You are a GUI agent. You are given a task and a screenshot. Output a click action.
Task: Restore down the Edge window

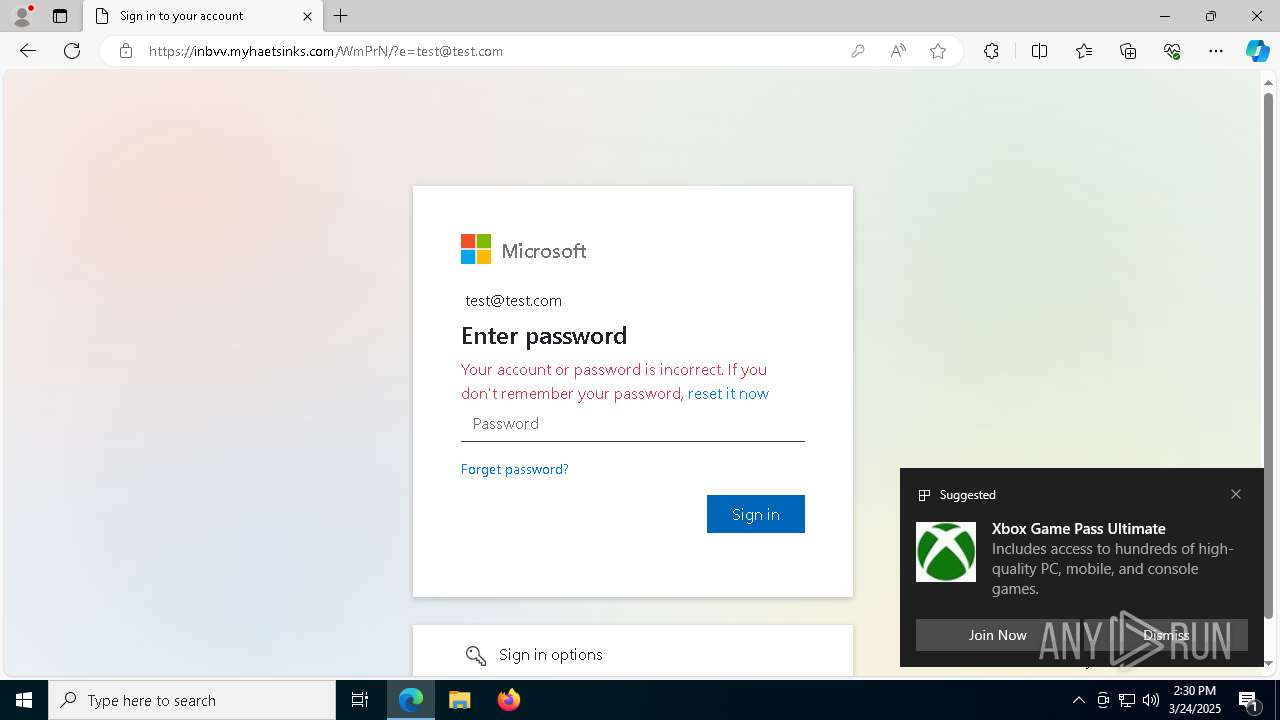pyautogui.click(x=1211, y=16)
